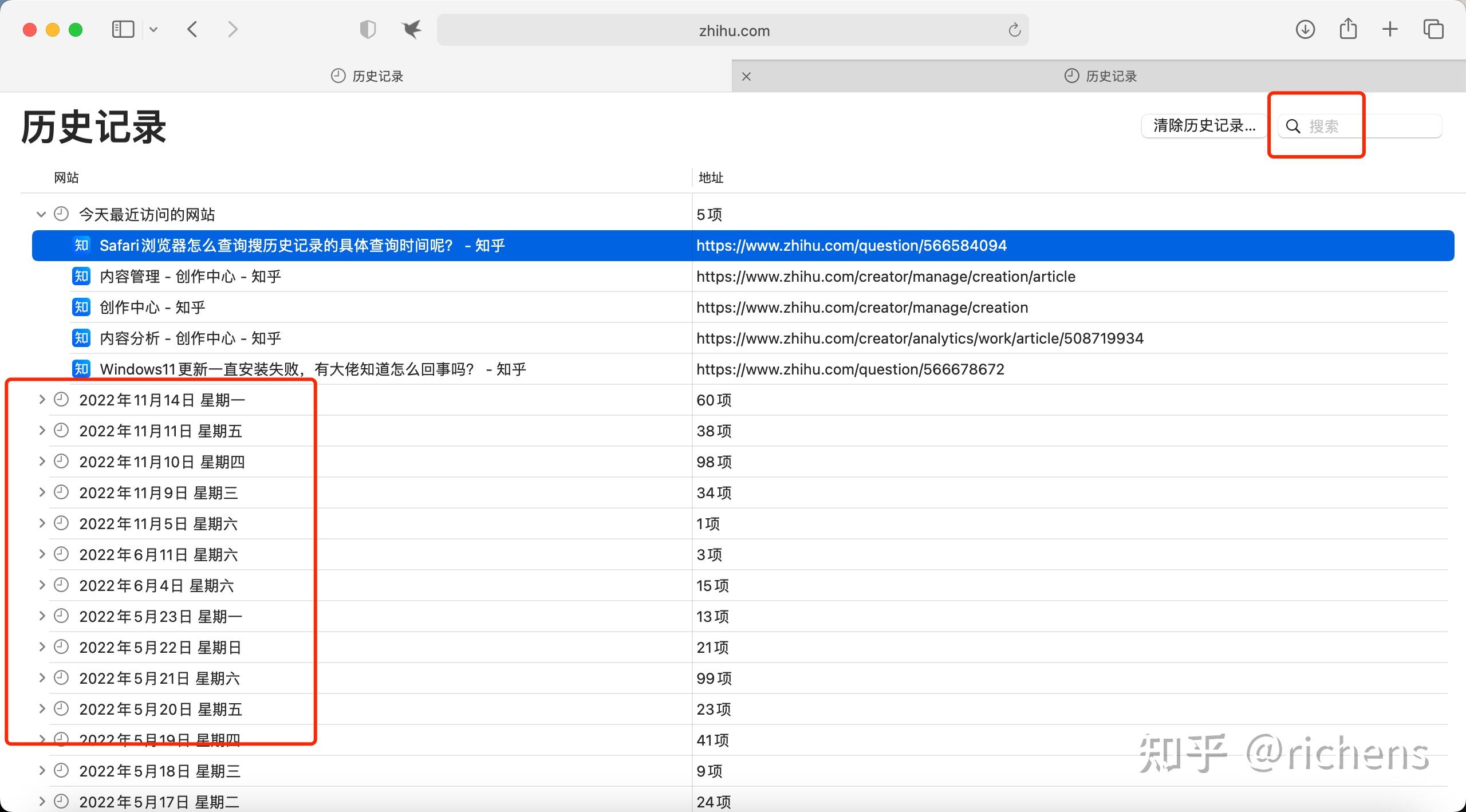Expand the 2022年5月22日 星期日 group

41,647
